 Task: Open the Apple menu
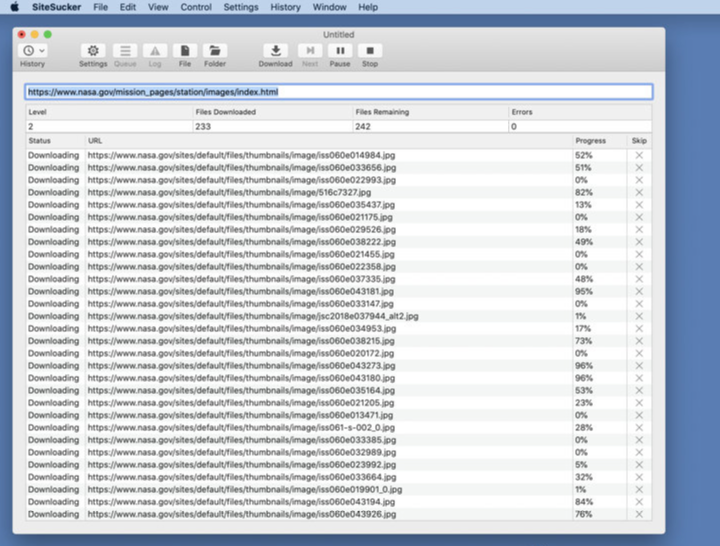[x=14, y=7]
